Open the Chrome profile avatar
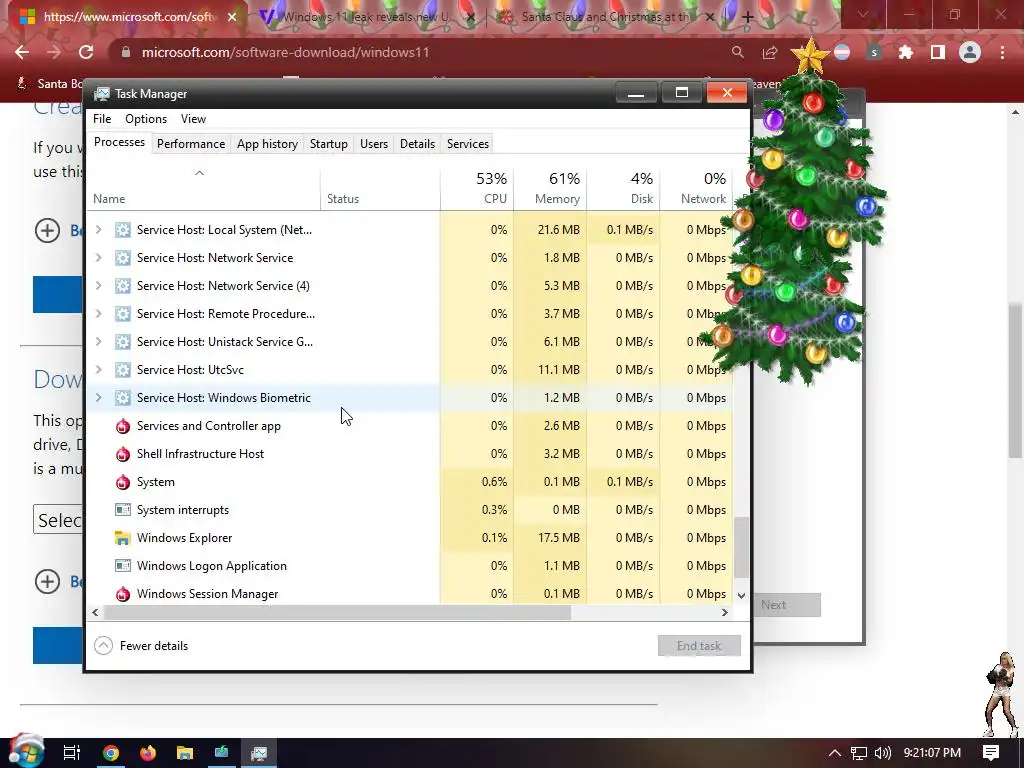The image size is (1024, 768). [970, 52]
